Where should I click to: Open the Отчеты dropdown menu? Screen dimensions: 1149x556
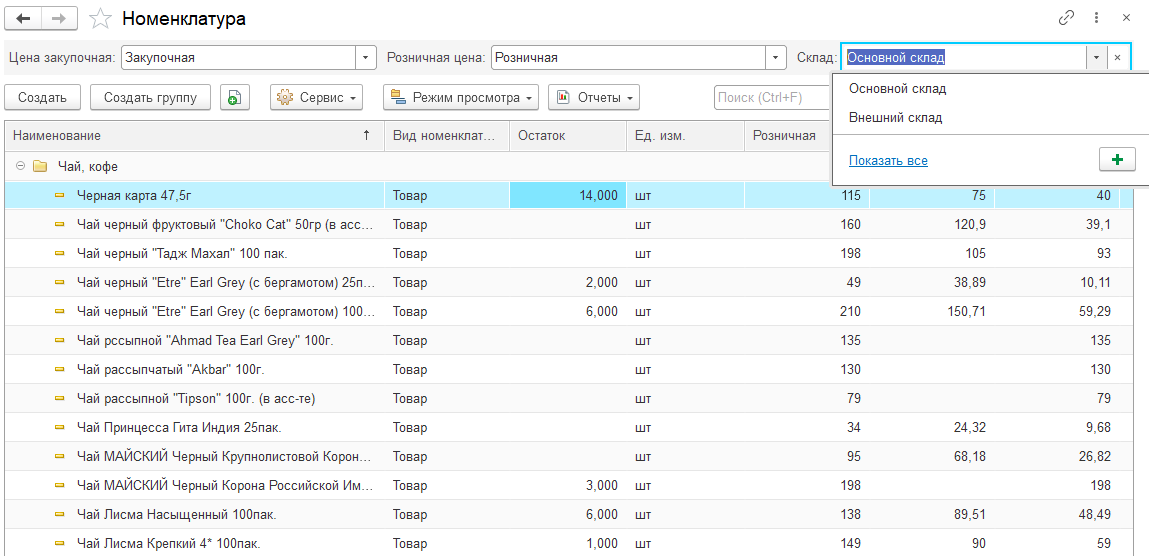[x=594, y=97]
